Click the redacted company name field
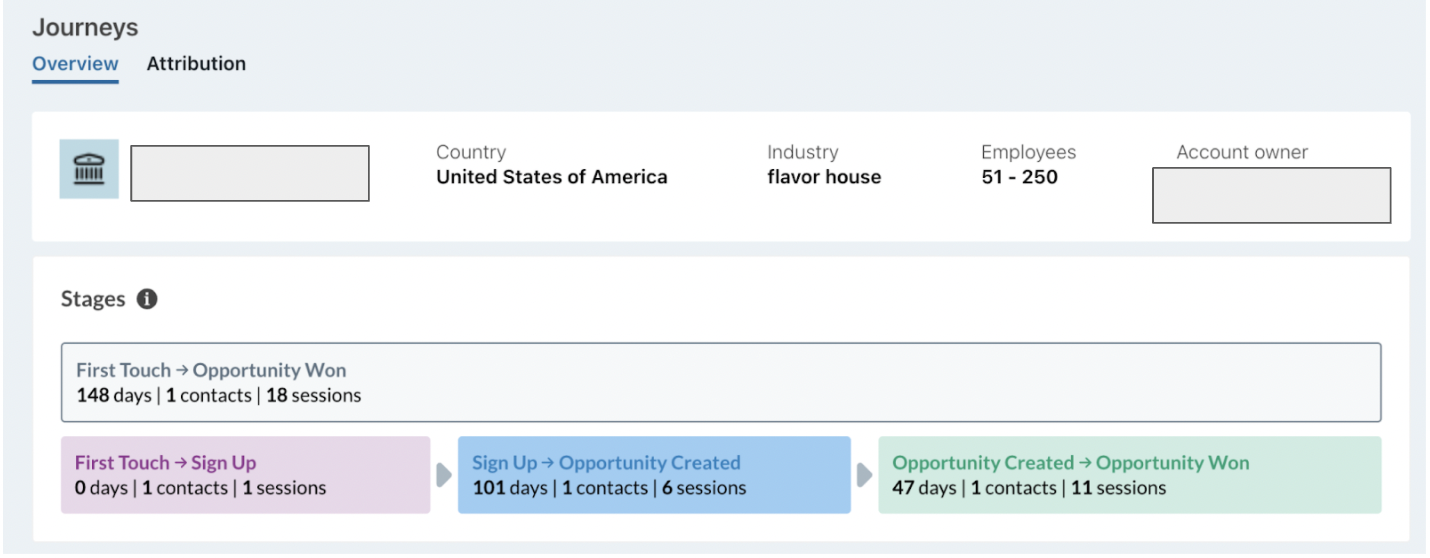 point(250,173)
